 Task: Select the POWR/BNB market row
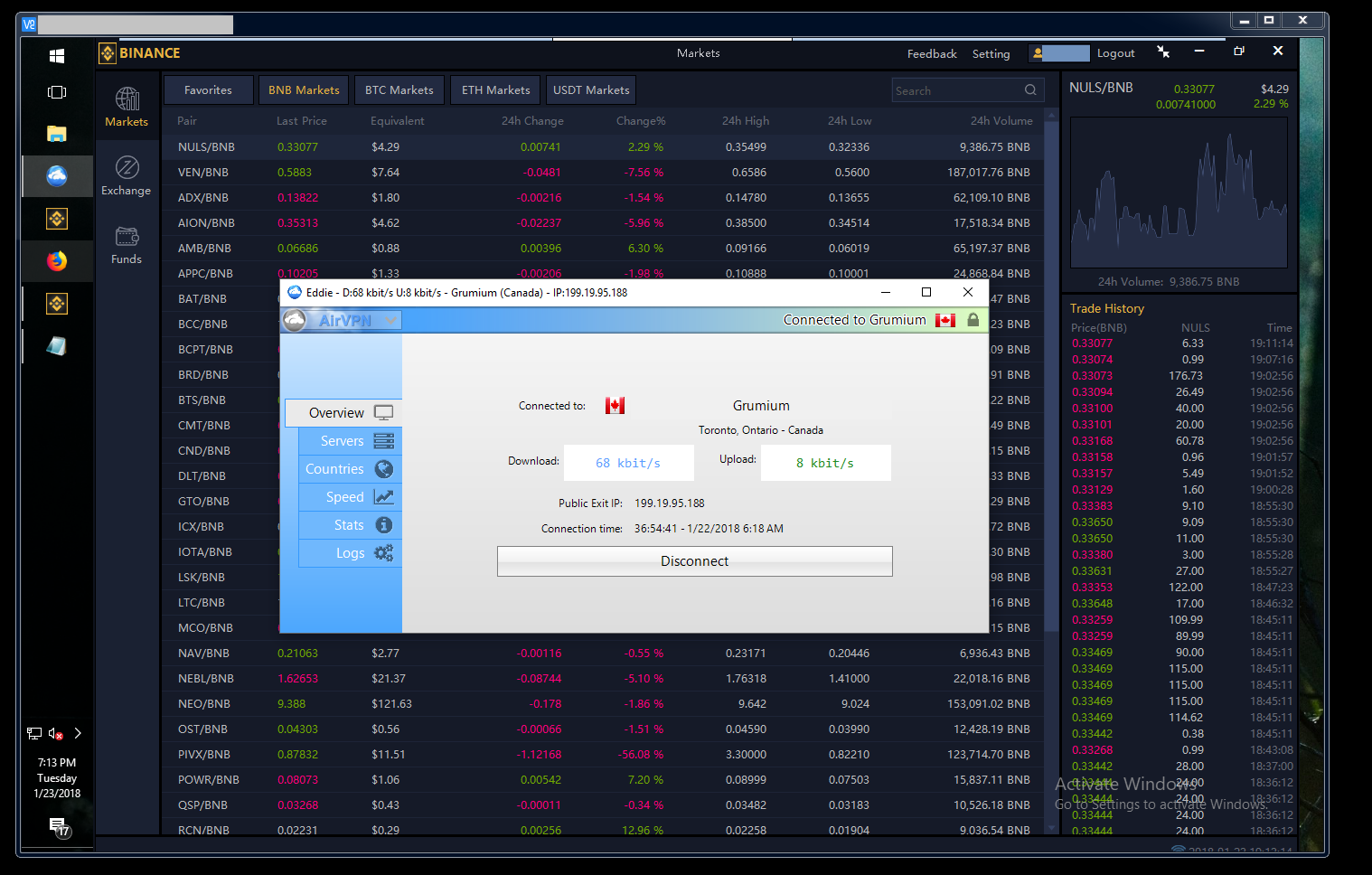coord(603,779)
